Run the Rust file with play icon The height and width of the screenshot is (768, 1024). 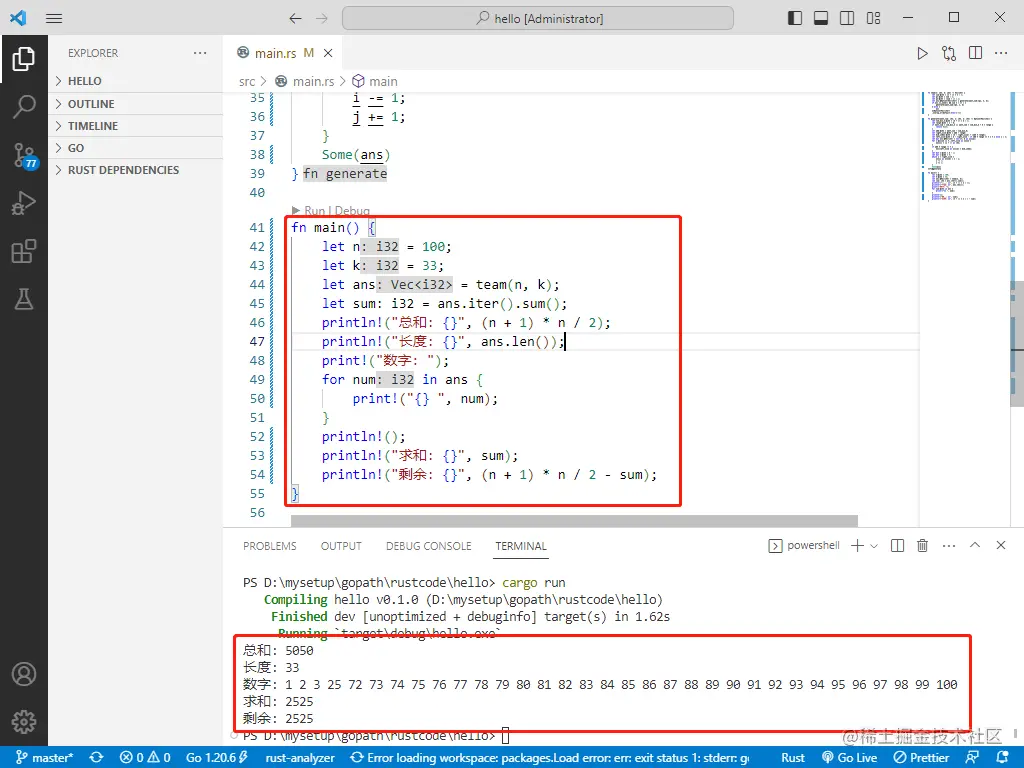[922, 54]
